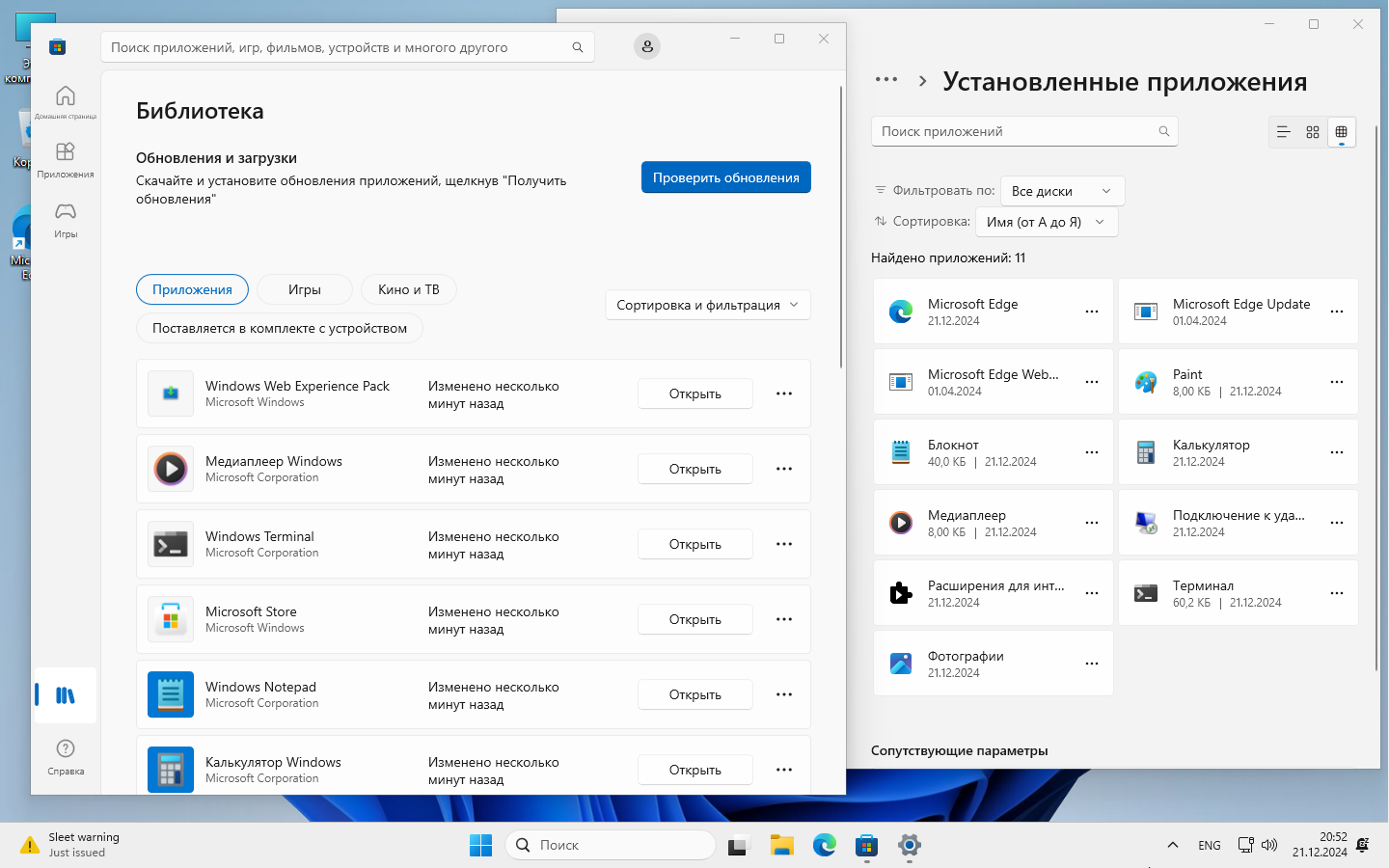Click the Калькулятор card in Settings
This screenshot has height=868, width=1389.
pyautogui.click(x=1239, y=452)
